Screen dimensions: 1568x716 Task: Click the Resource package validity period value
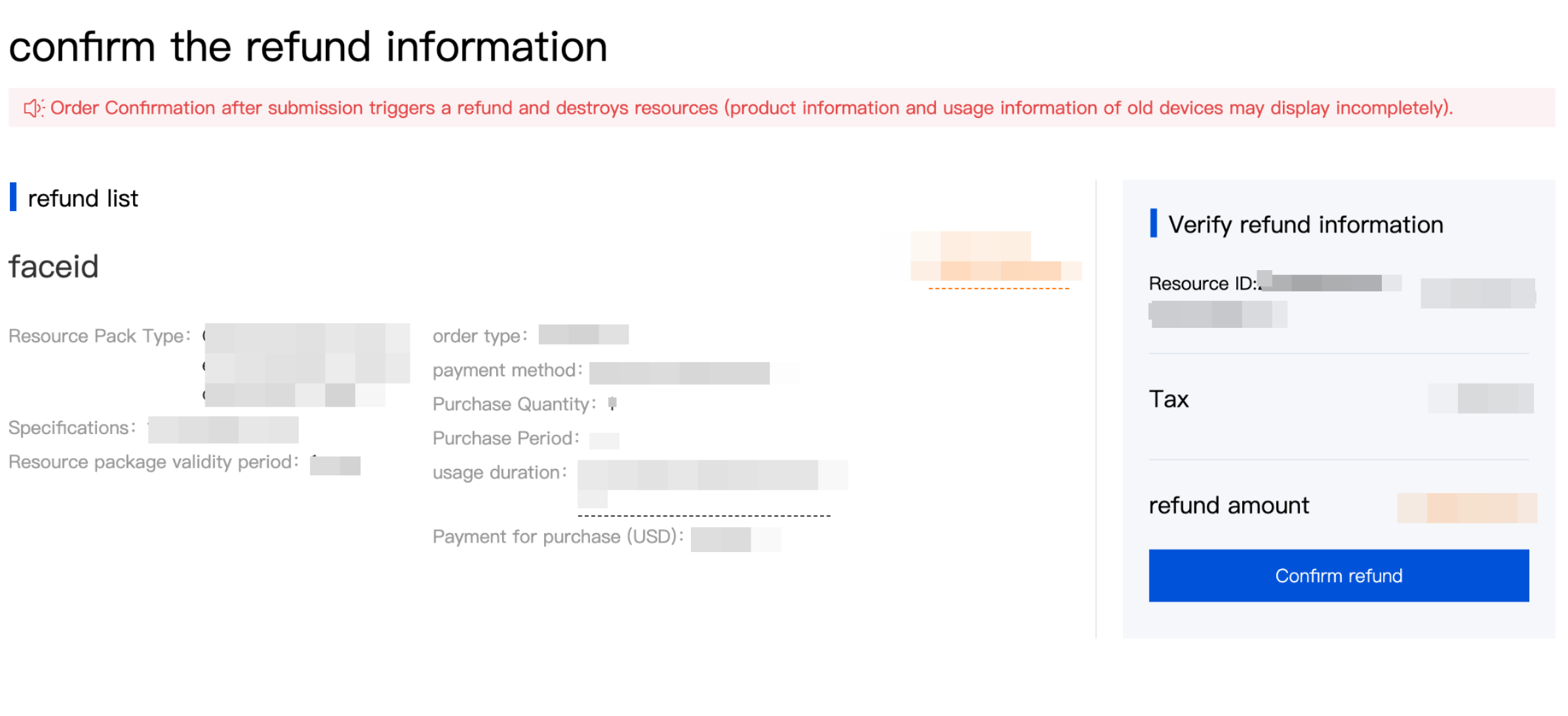(x=335, y=465)
